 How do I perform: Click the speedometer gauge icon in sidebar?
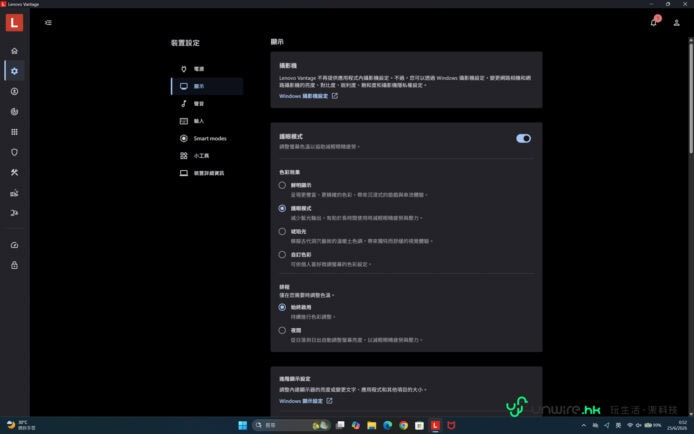coord(14,245)
